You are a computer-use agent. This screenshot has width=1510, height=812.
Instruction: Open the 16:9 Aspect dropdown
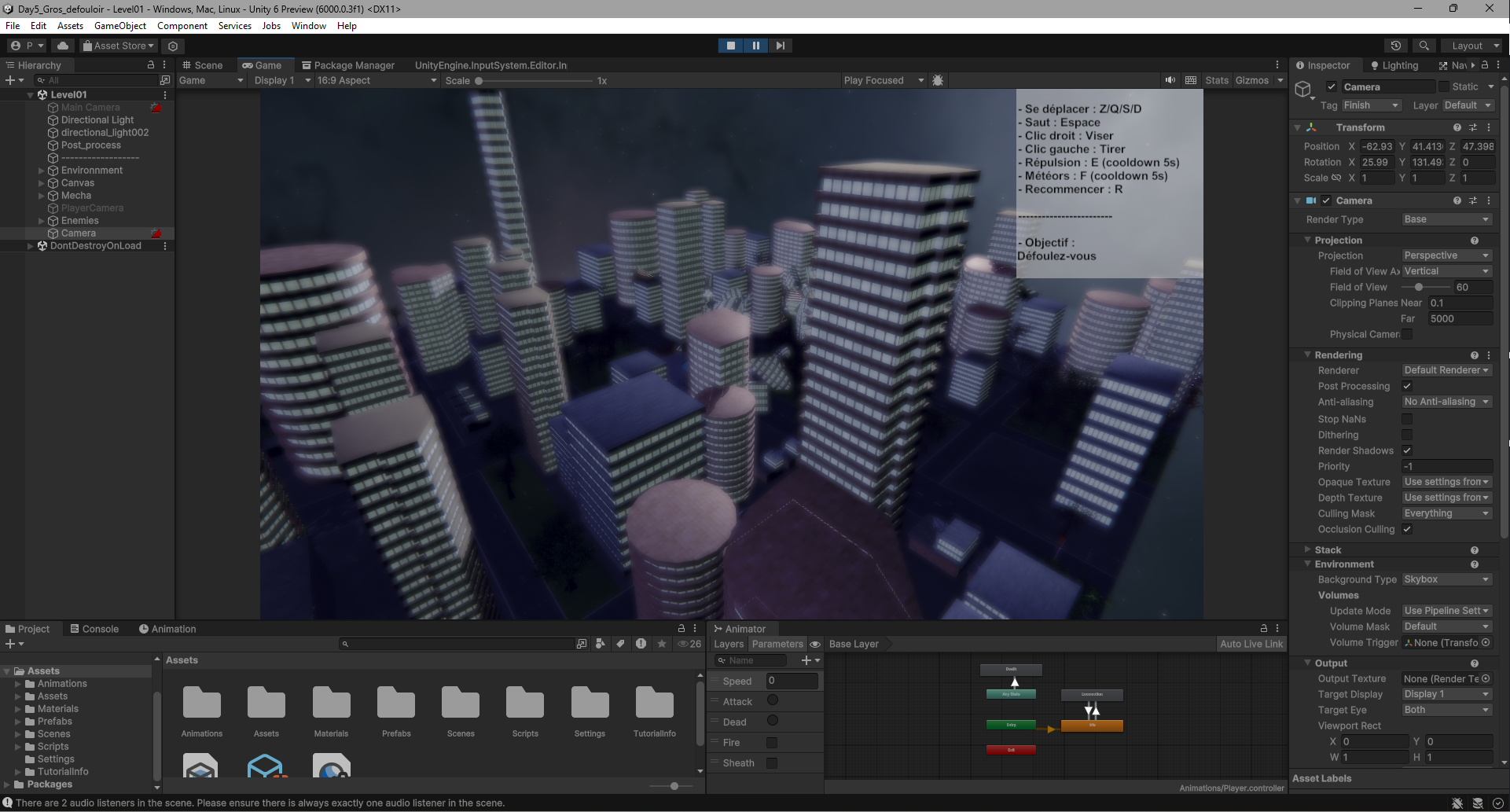tap(376, 80)
